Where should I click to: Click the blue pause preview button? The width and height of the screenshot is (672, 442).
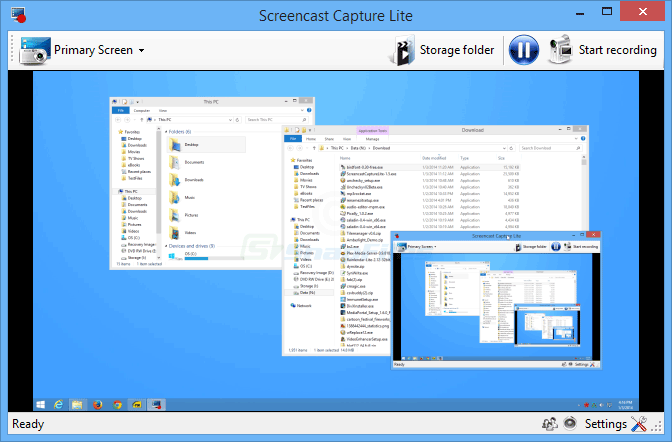[x=523, y=50]
